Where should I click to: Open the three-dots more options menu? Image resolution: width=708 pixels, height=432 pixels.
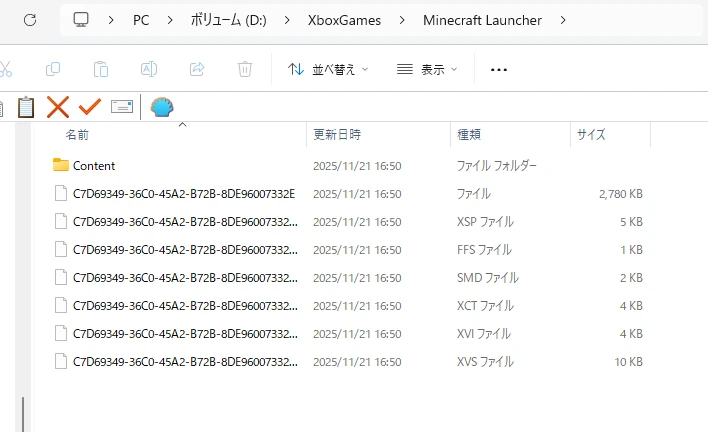[498, 70]
